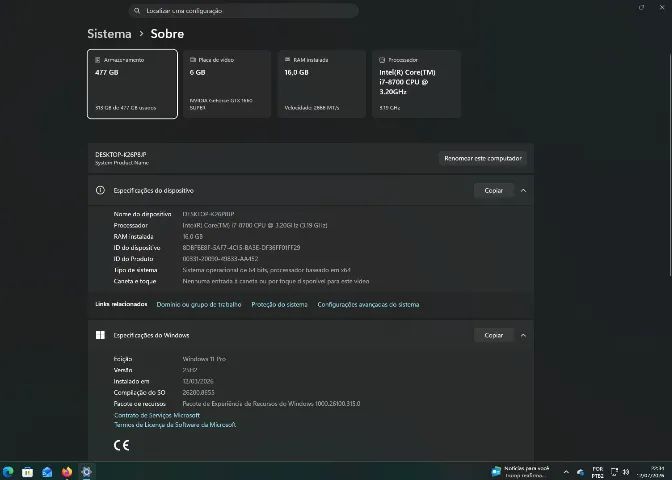Click the RAM instalada chip icon
The height and width of the screenshot is (480, 672).
288,60
